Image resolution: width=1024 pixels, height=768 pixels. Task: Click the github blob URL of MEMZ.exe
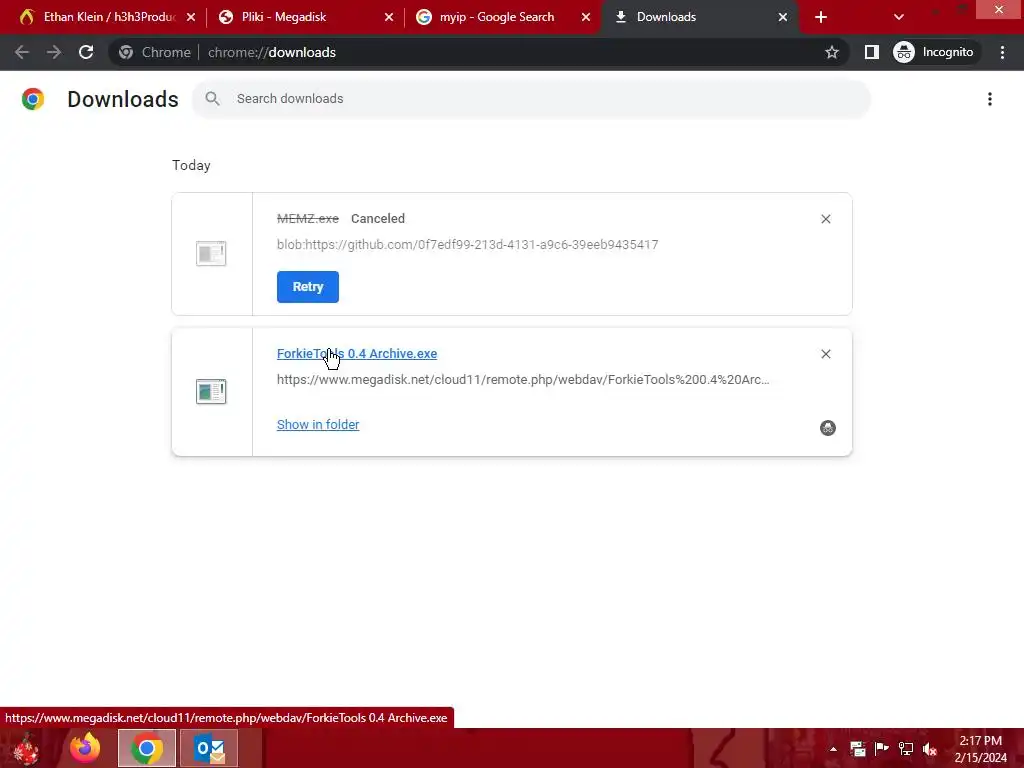pos(468,244)
